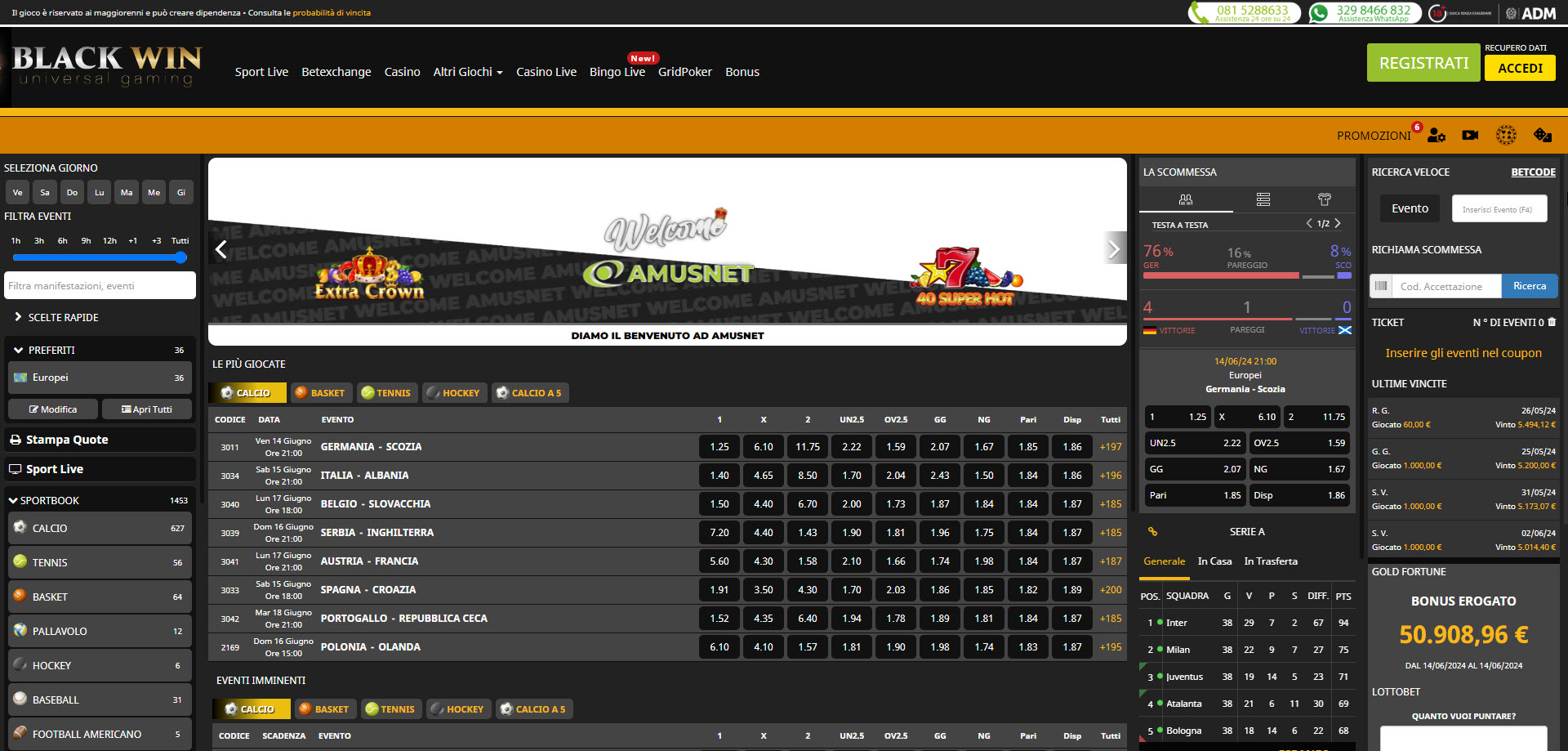Click the ACCEDI login button
This screenshot has width=1568, height=751.
click(1520, 68)
